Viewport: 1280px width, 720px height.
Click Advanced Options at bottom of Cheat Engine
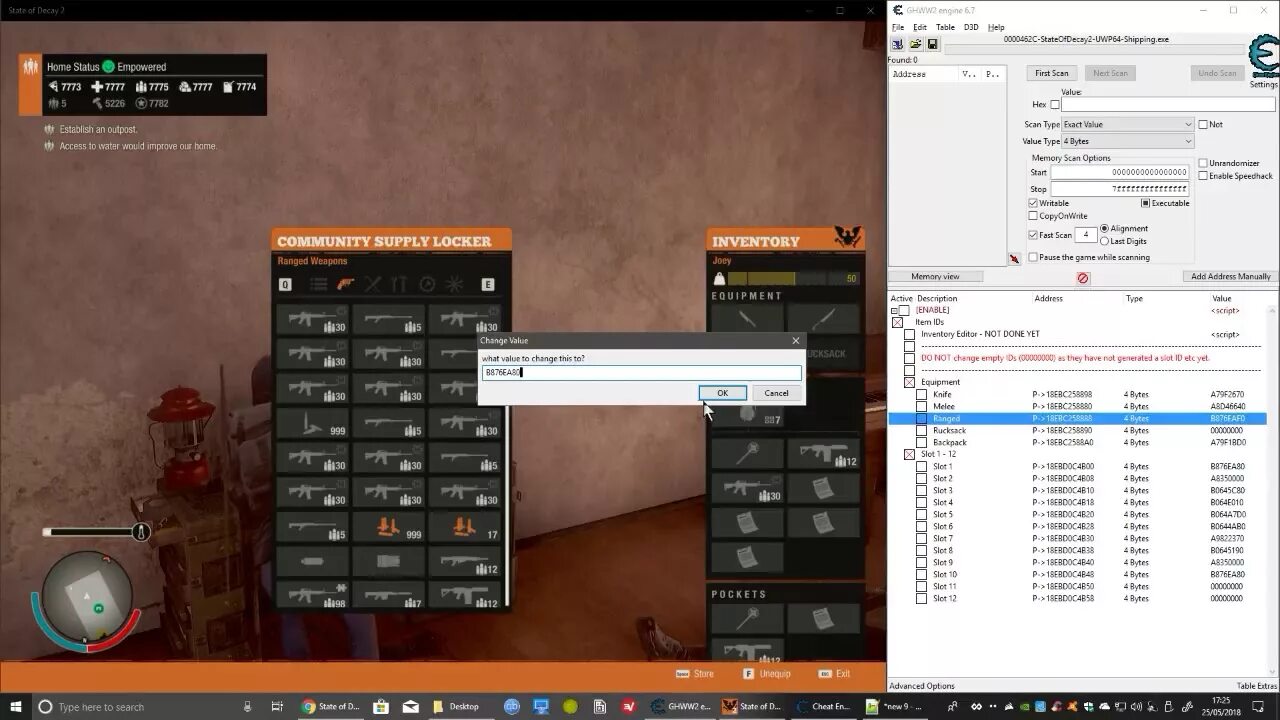click(921, 686)
